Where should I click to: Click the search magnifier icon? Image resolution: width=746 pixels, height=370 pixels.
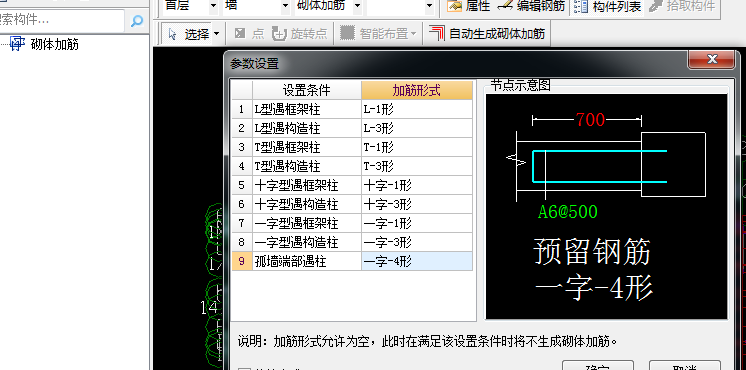click(x=137, y=21)
